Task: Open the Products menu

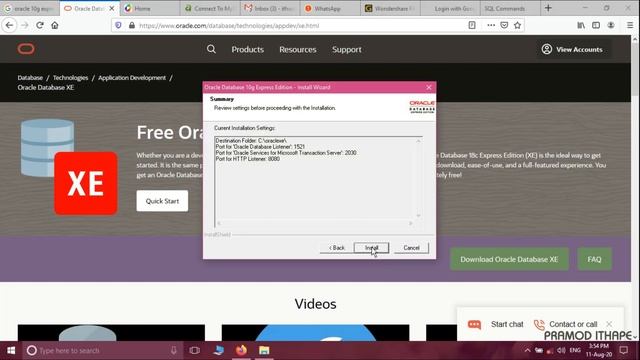Action: tap(248, 49)
